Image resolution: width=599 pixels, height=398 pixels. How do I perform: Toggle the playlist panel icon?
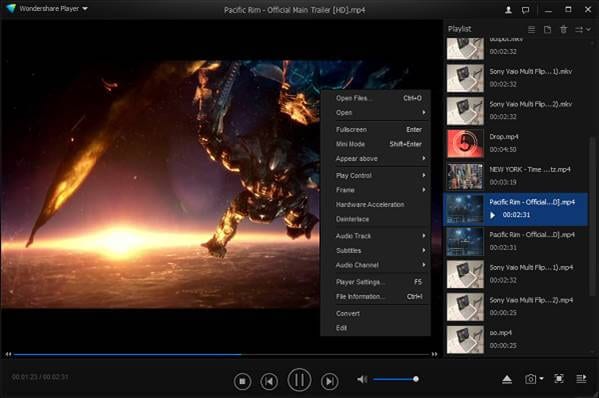click(x=581, y=379)
